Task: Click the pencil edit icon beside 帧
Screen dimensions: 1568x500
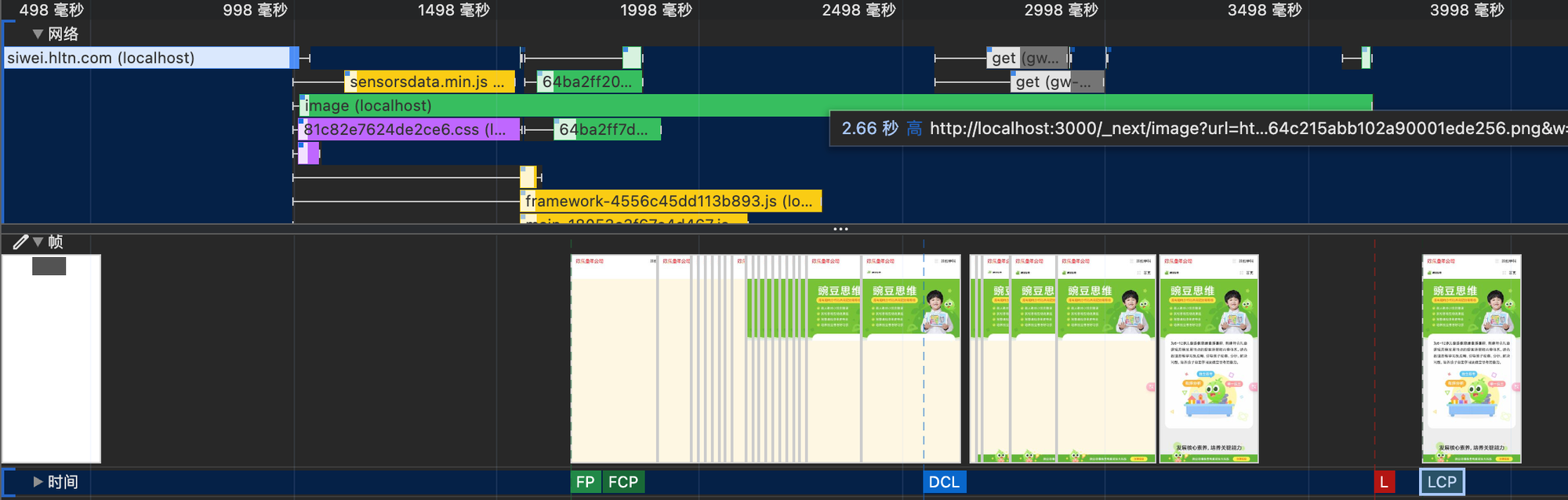Action: [20, 242]
